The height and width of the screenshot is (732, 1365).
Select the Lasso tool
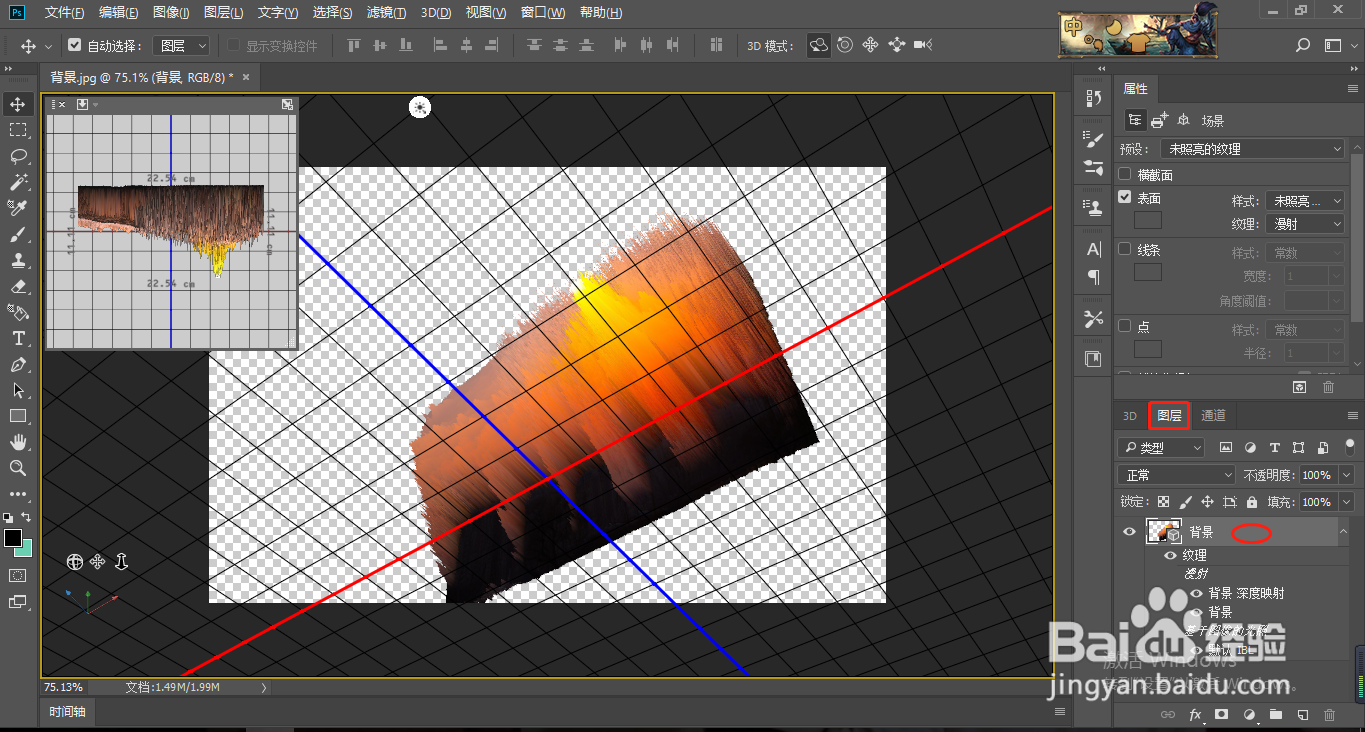click(x=18, y=156)
